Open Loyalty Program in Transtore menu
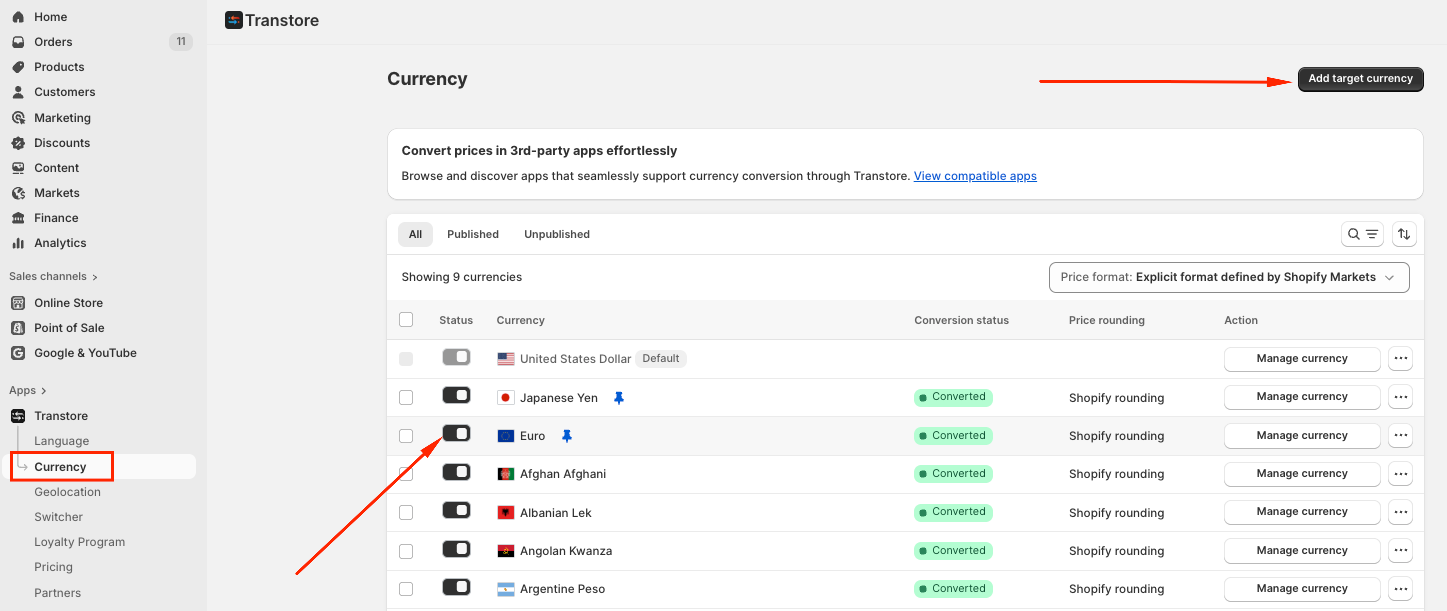This screenshot has height=611, width=1447. coord(80,542)
